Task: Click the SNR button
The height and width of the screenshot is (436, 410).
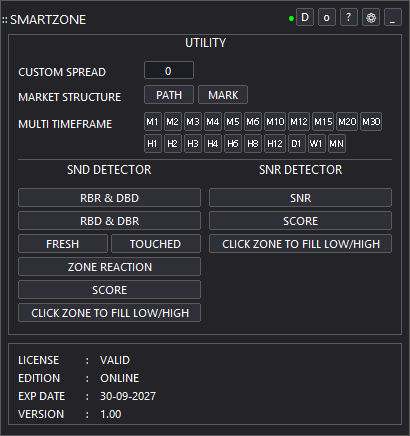Action: coord(300,198)
